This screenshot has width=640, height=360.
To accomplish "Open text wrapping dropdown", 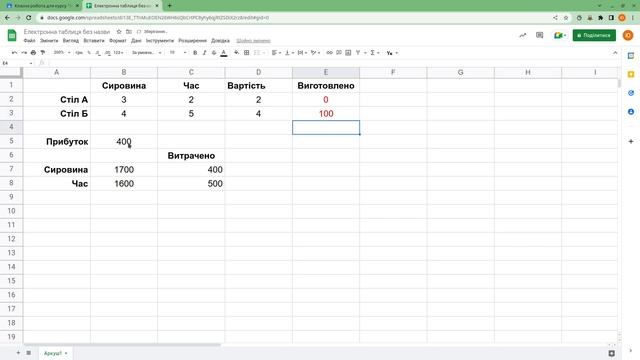I will (x=302, y=53).
